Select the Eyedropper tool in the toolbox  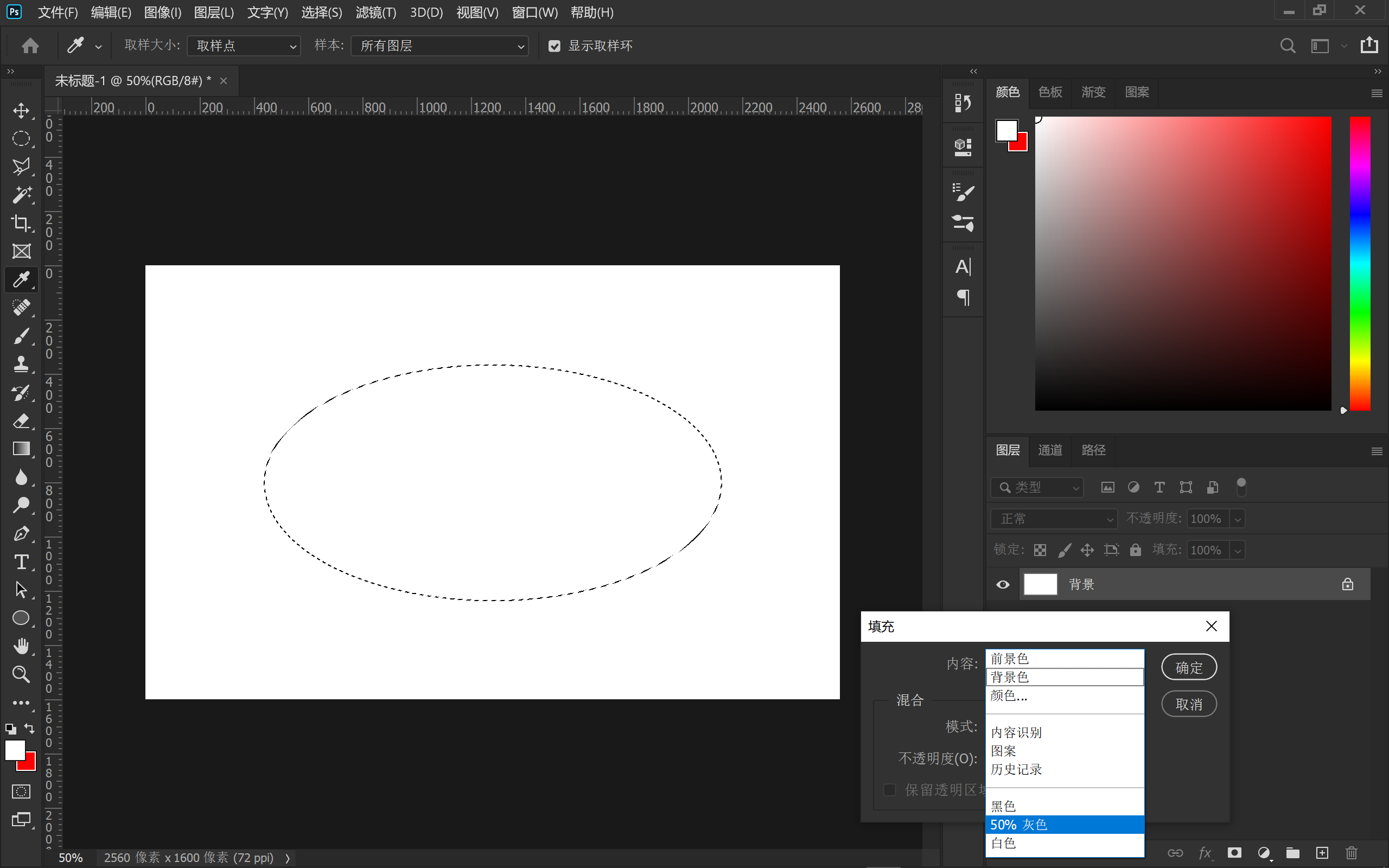pyautogui.click(x=21, y=279)
